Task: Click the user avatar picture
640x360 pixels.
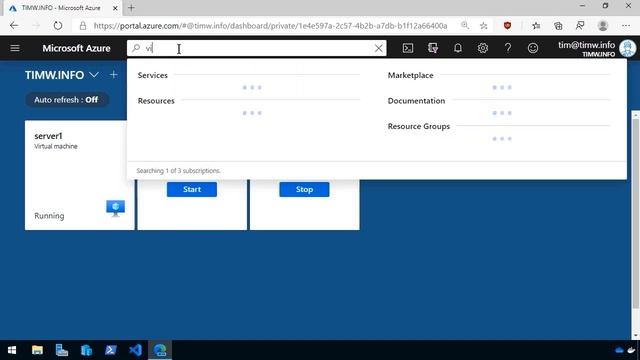Action: coord(627,48)
